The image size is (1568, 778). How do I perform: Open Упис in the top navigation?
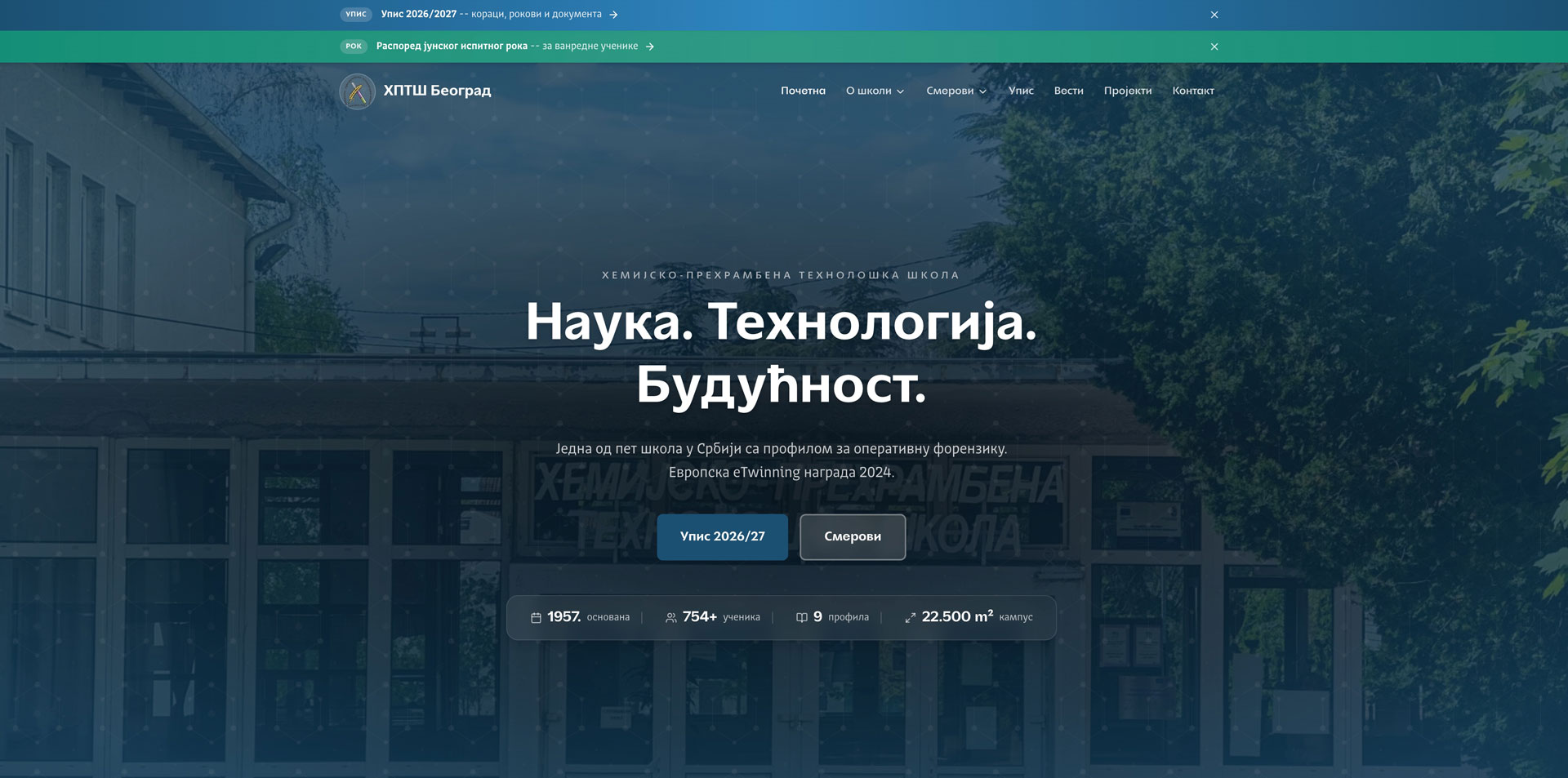click(x=1021, y=91)
